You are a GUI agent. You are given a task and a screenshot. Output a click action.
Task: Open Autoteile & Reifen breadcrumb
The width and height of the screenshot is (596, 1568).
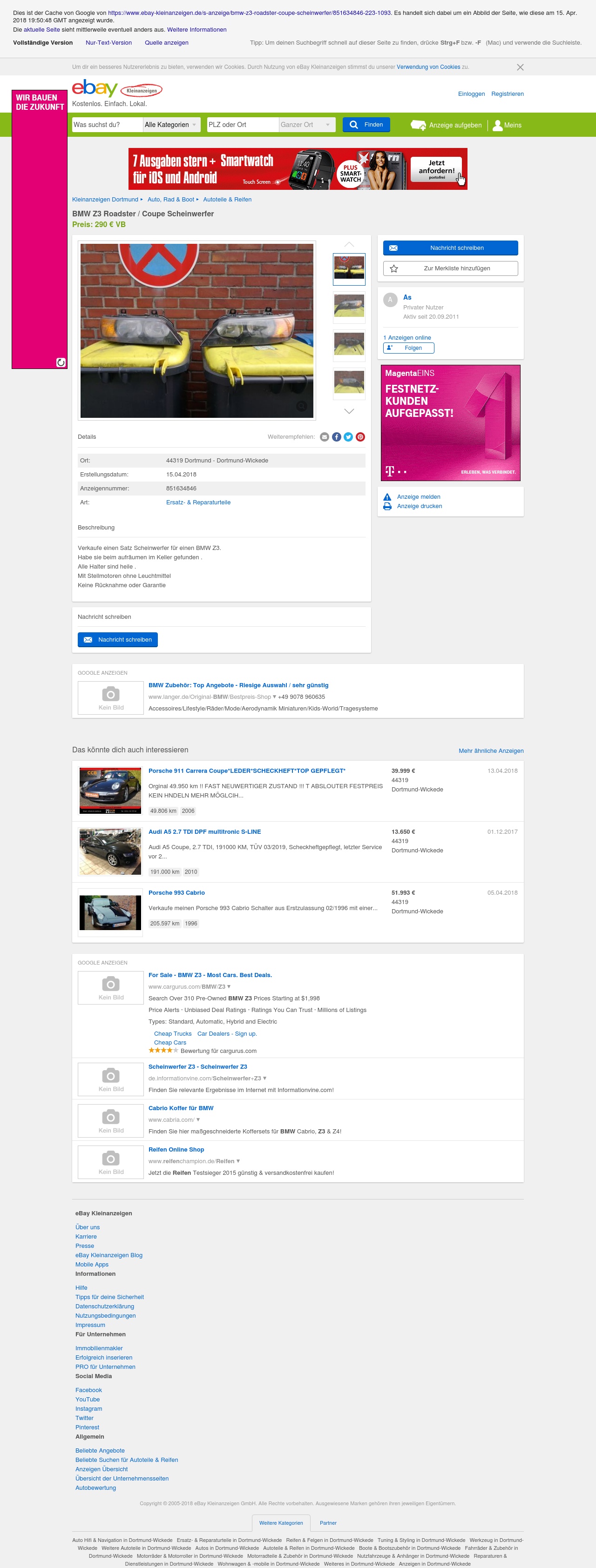227,200
